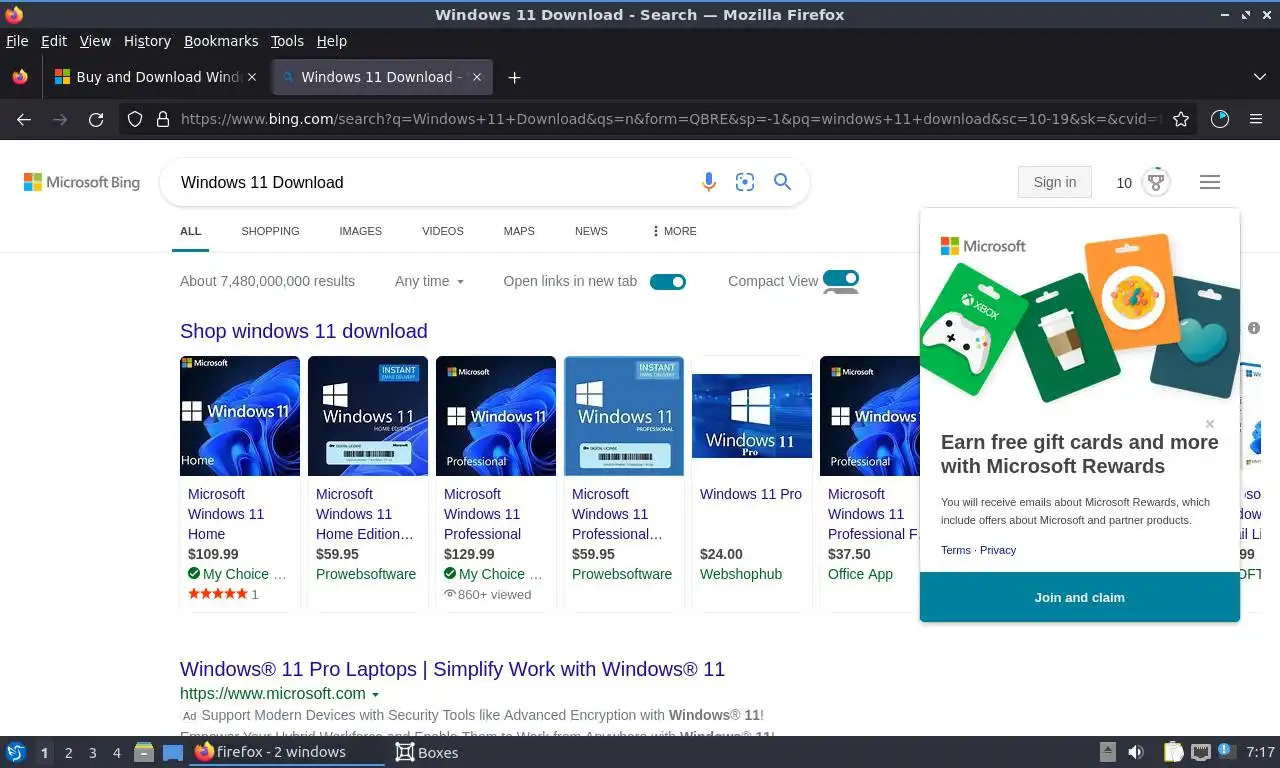The height and width of the screenshot is (768, 1280).
Task: Click the clipboard tray icon
Action: [x=1174, y=752]
